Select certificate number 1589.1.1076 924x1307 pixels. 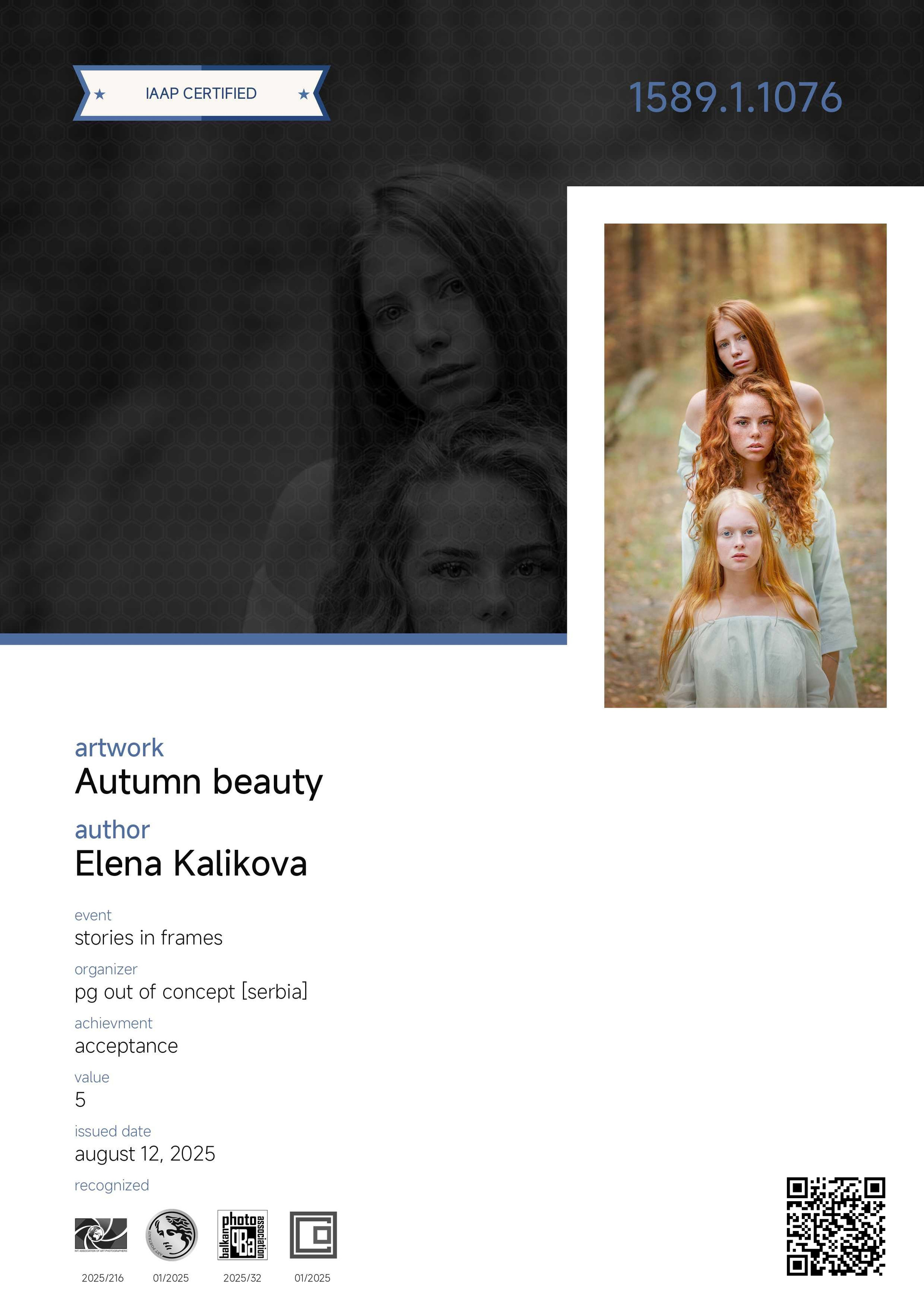735,97
